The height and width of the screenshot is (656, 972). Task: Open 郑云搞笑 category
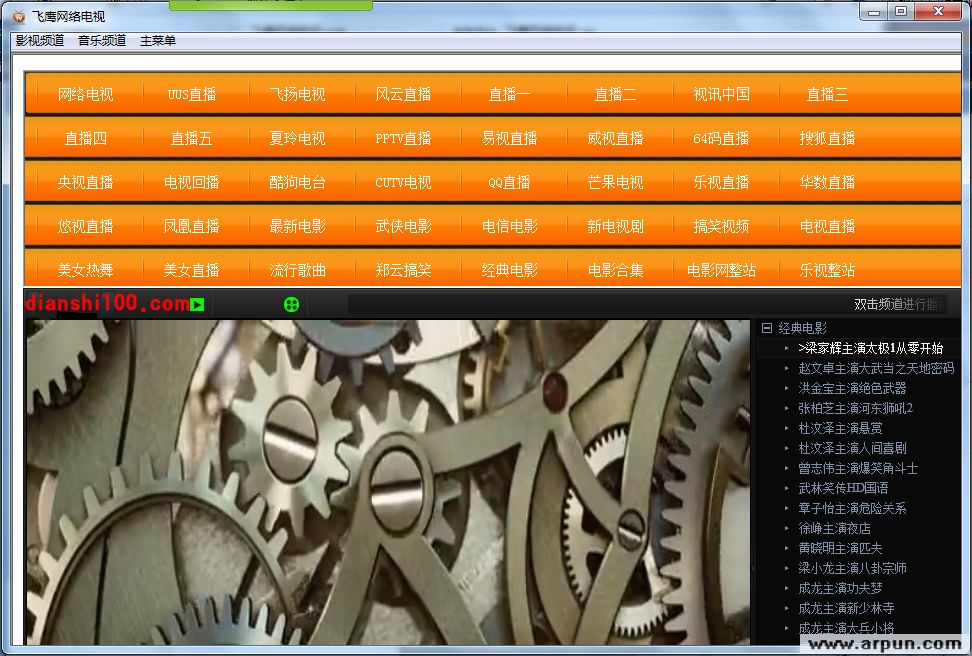pyautogui.click(x=404, y=270)
